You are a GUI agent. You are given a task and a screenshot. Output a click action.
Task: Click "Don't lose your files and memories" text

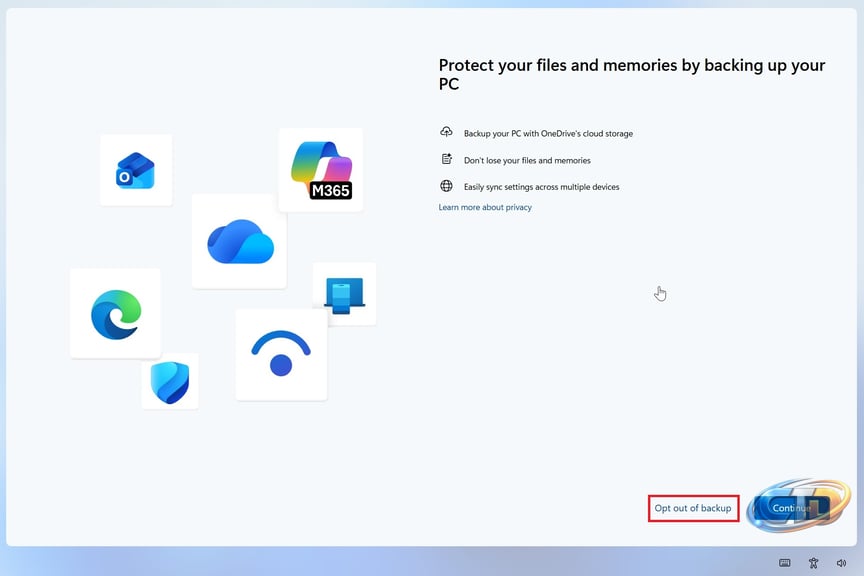[527, 160]
